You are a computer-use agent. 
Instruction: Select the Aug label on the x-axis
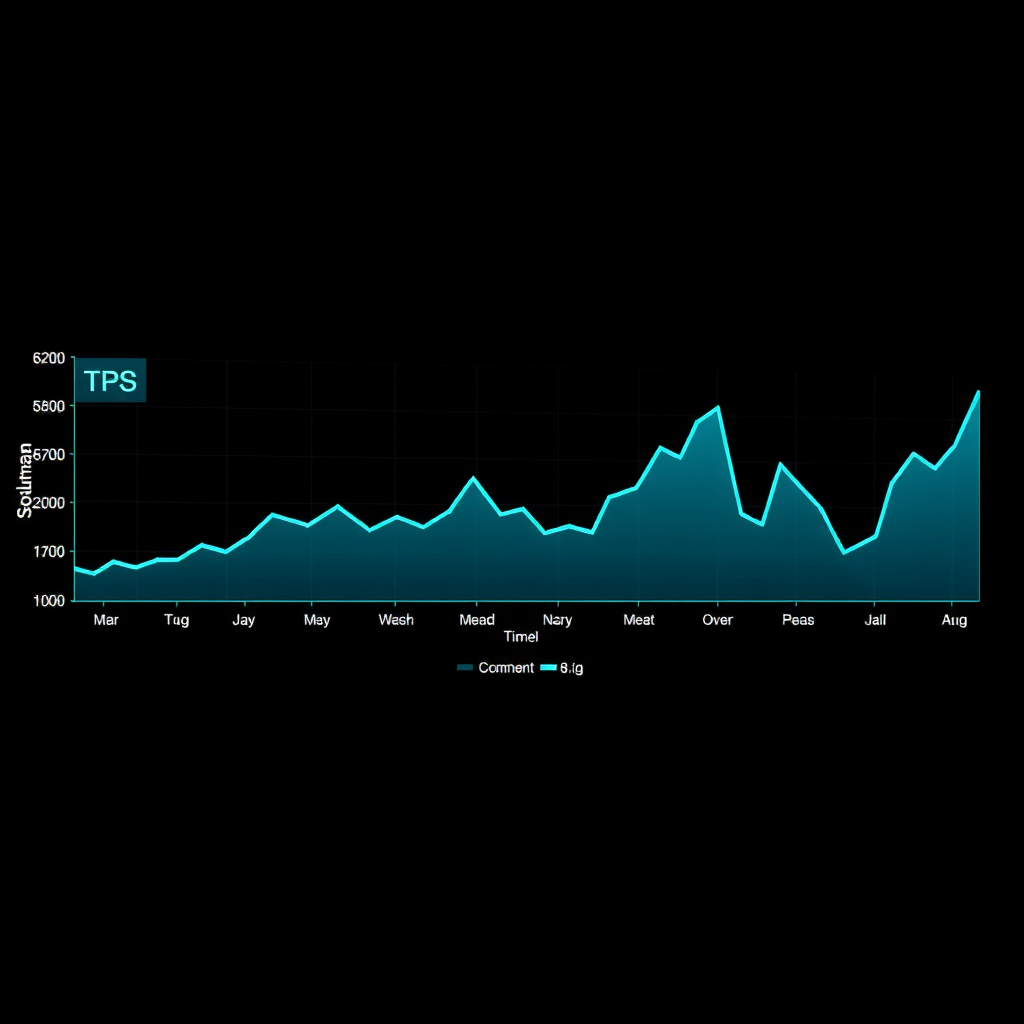pyautogui.click(x=955, y=620)
